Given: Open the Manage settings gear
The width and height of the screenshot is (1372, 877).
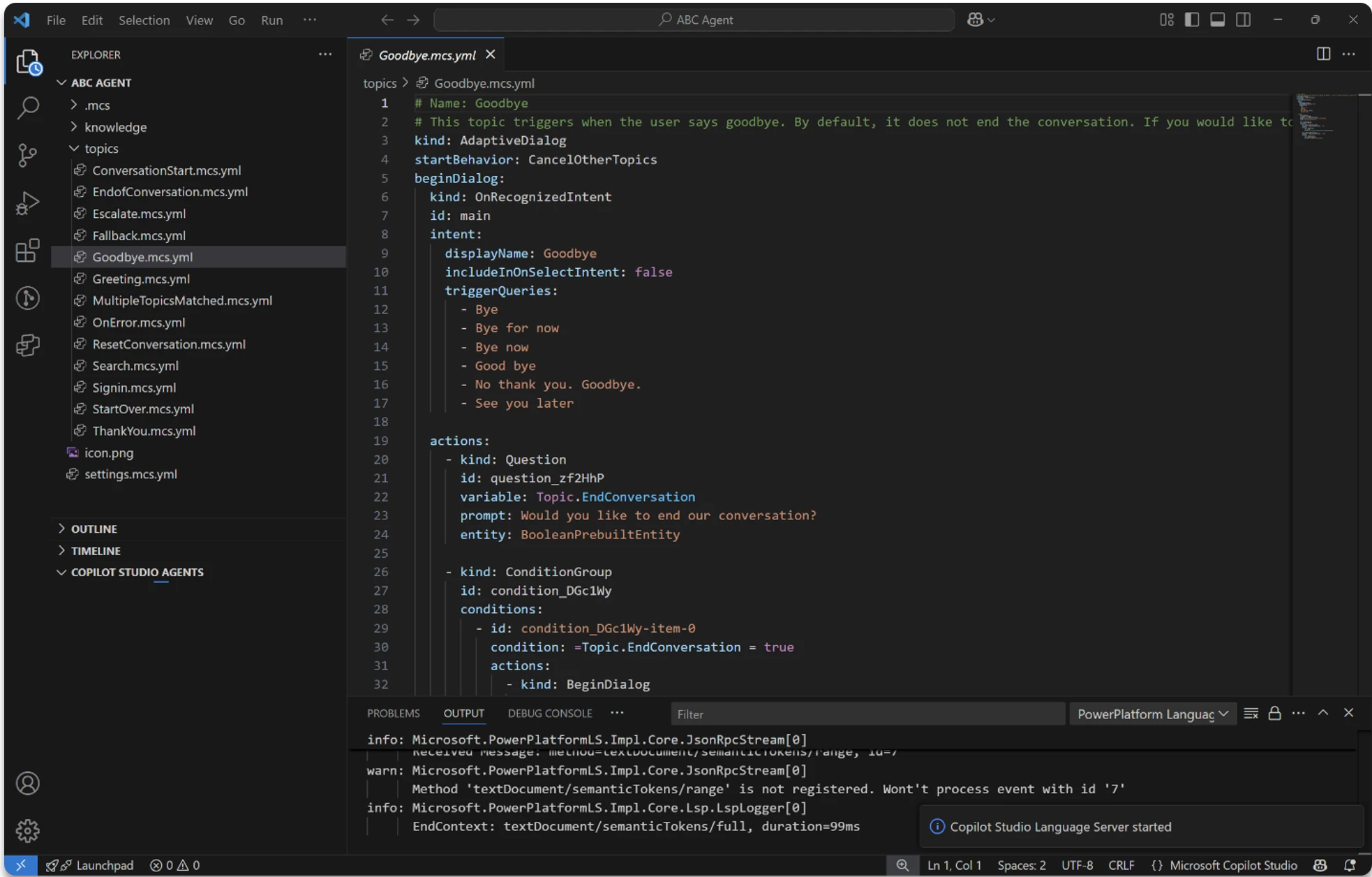Looking at the screenshot, I should [28, 830].
